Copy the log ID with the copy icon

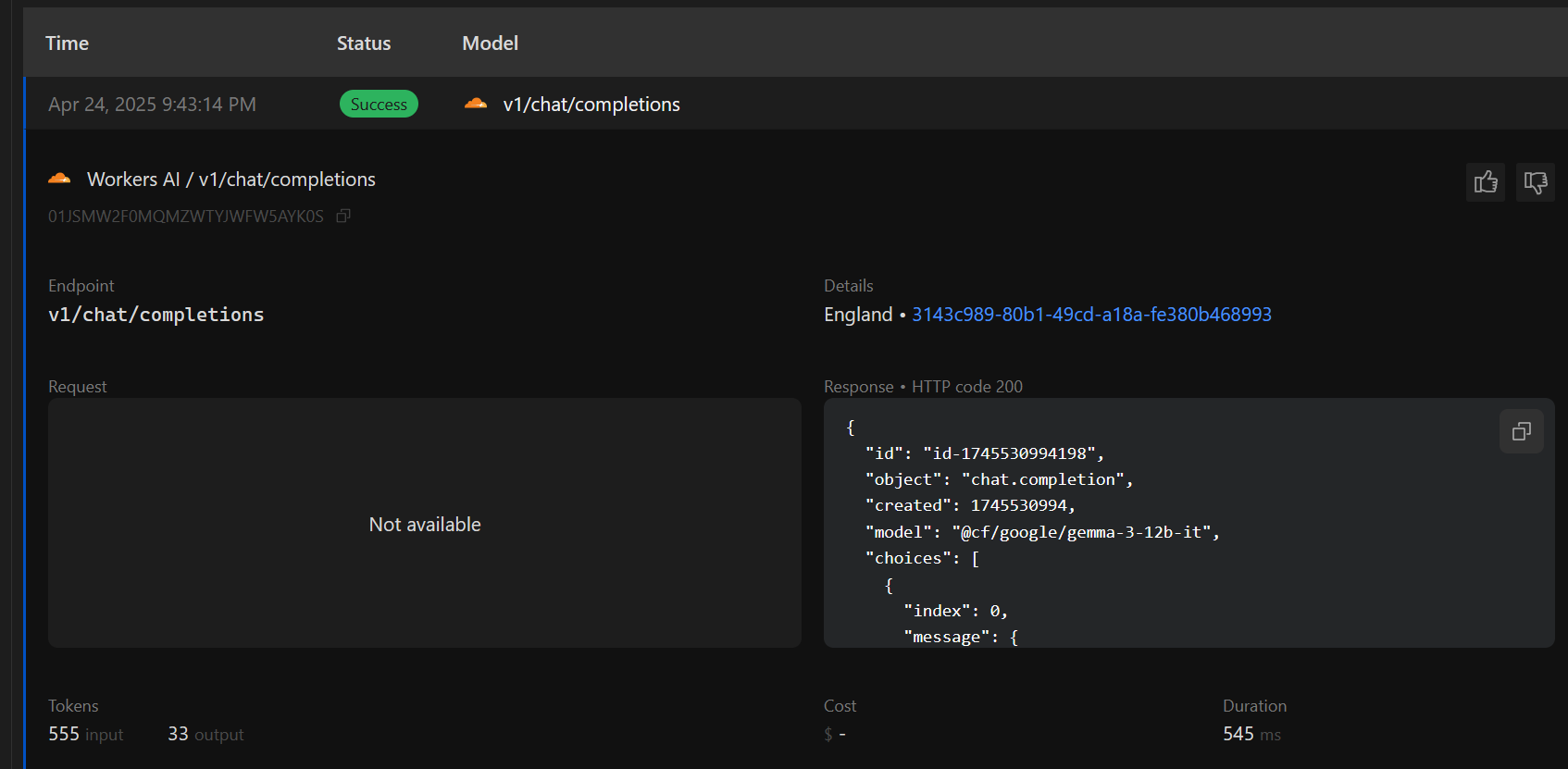tap(343, 216)
